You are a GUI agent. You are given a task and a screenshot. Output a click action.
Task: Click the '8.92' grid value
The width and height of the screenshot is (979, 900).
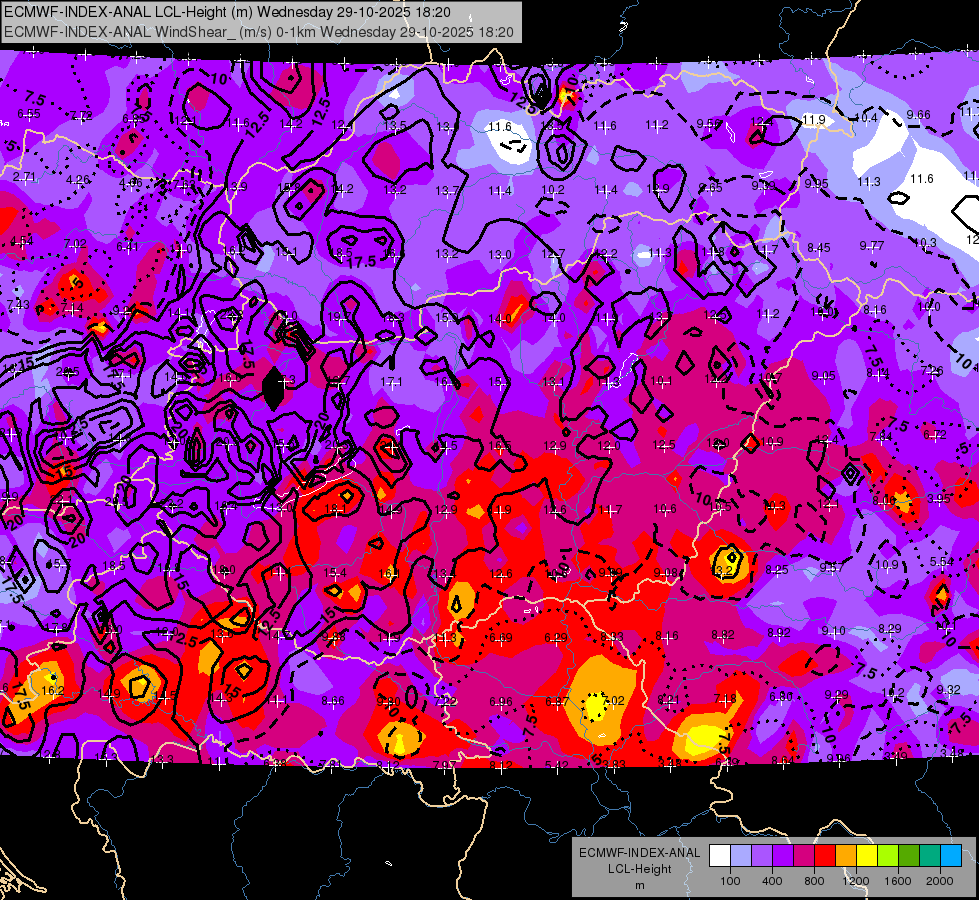779,633
